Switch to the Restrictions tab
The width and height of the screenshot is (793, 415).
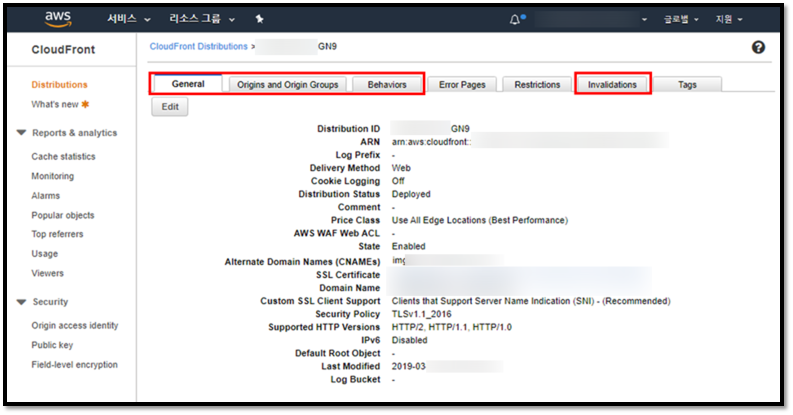pos(537,84)
